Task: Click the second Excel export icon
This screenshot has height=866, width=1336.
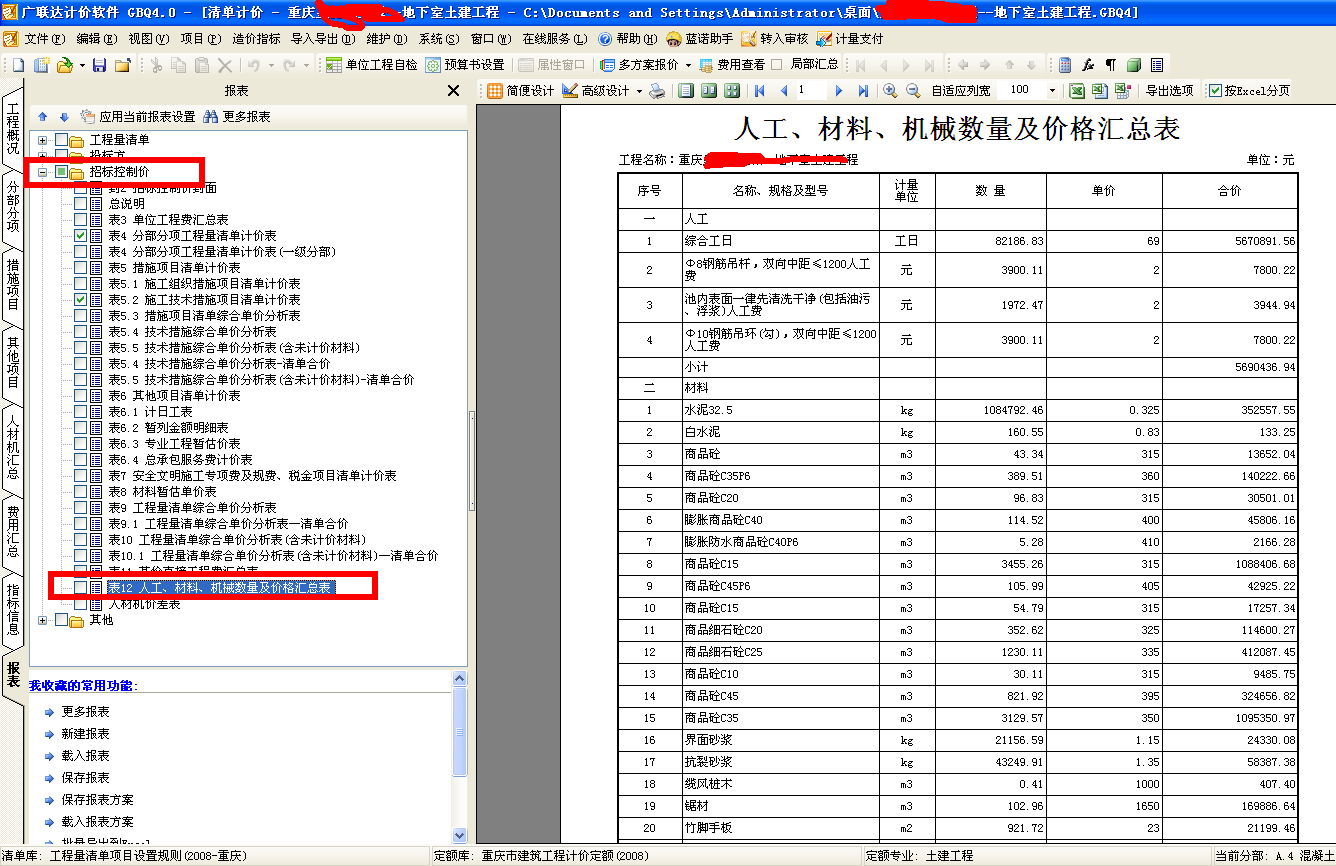Action: coord(1098,90)
